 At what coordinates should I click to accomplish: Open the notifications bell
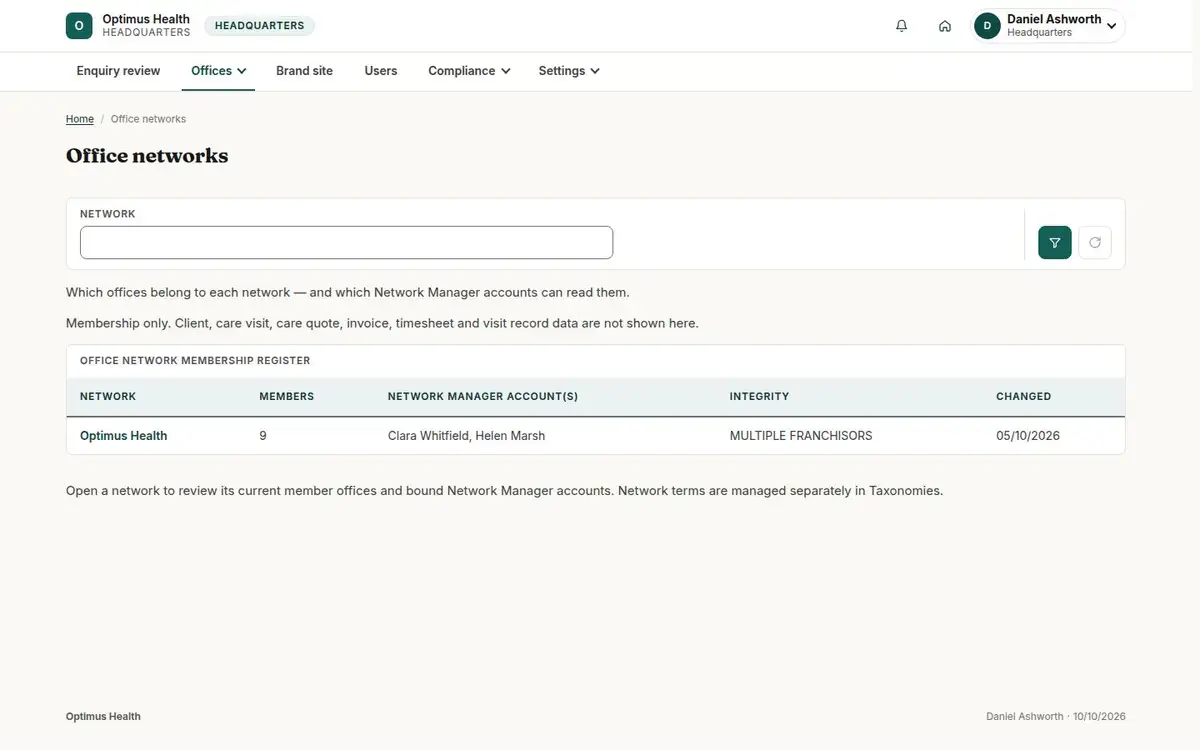902,26
